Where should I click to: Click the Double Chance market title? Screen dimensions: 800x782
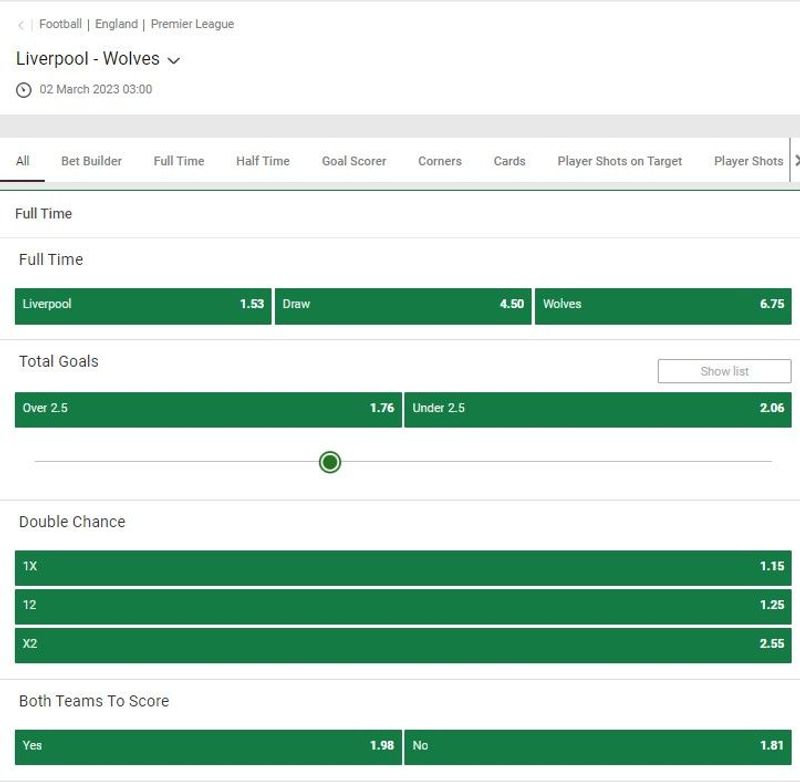(x=72, y=521)
